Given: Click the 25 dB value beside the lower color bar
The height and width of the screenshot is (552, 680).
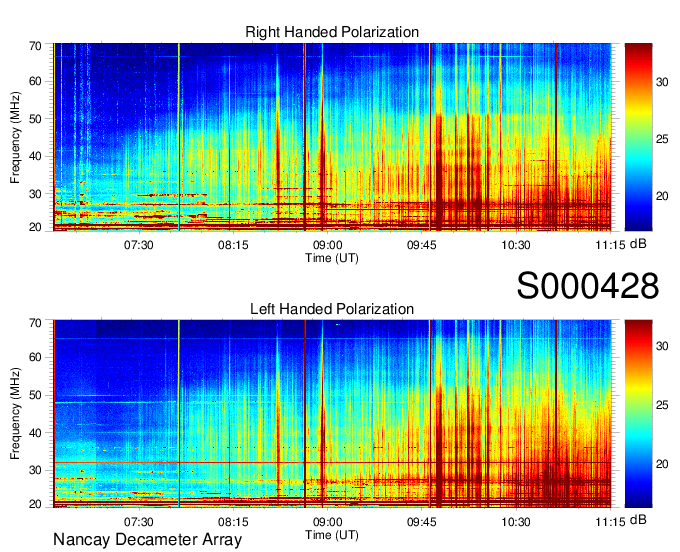Looking at the screenshot, I should (662, 405).
